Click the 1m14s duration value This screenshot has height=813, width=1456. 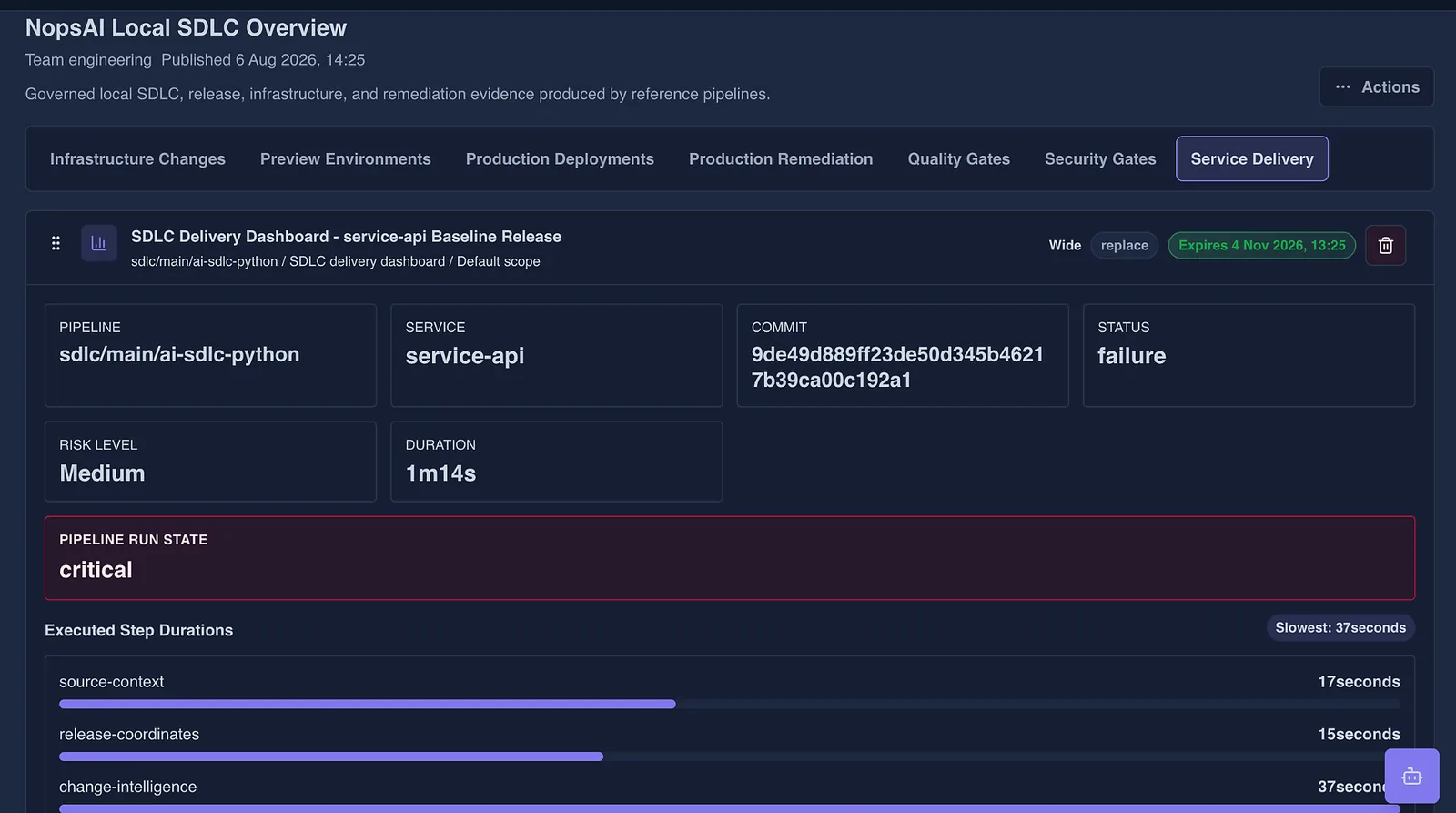point(440,473)
